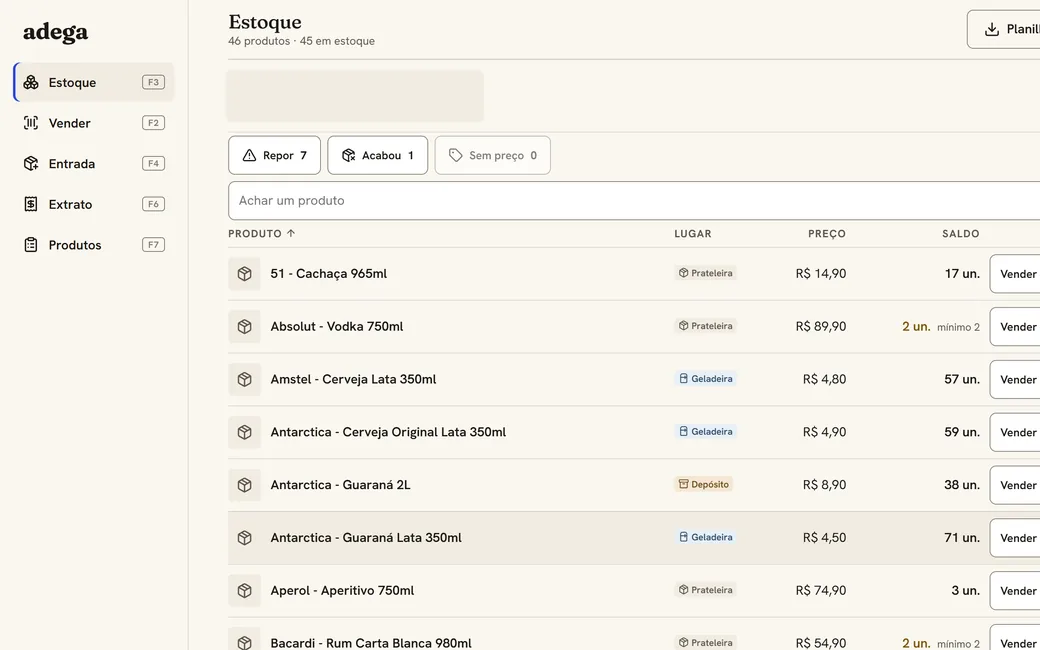The image size is (1040, 650).
Task: Select product name Absolut - Vodka 750ml
Action: 336,326
